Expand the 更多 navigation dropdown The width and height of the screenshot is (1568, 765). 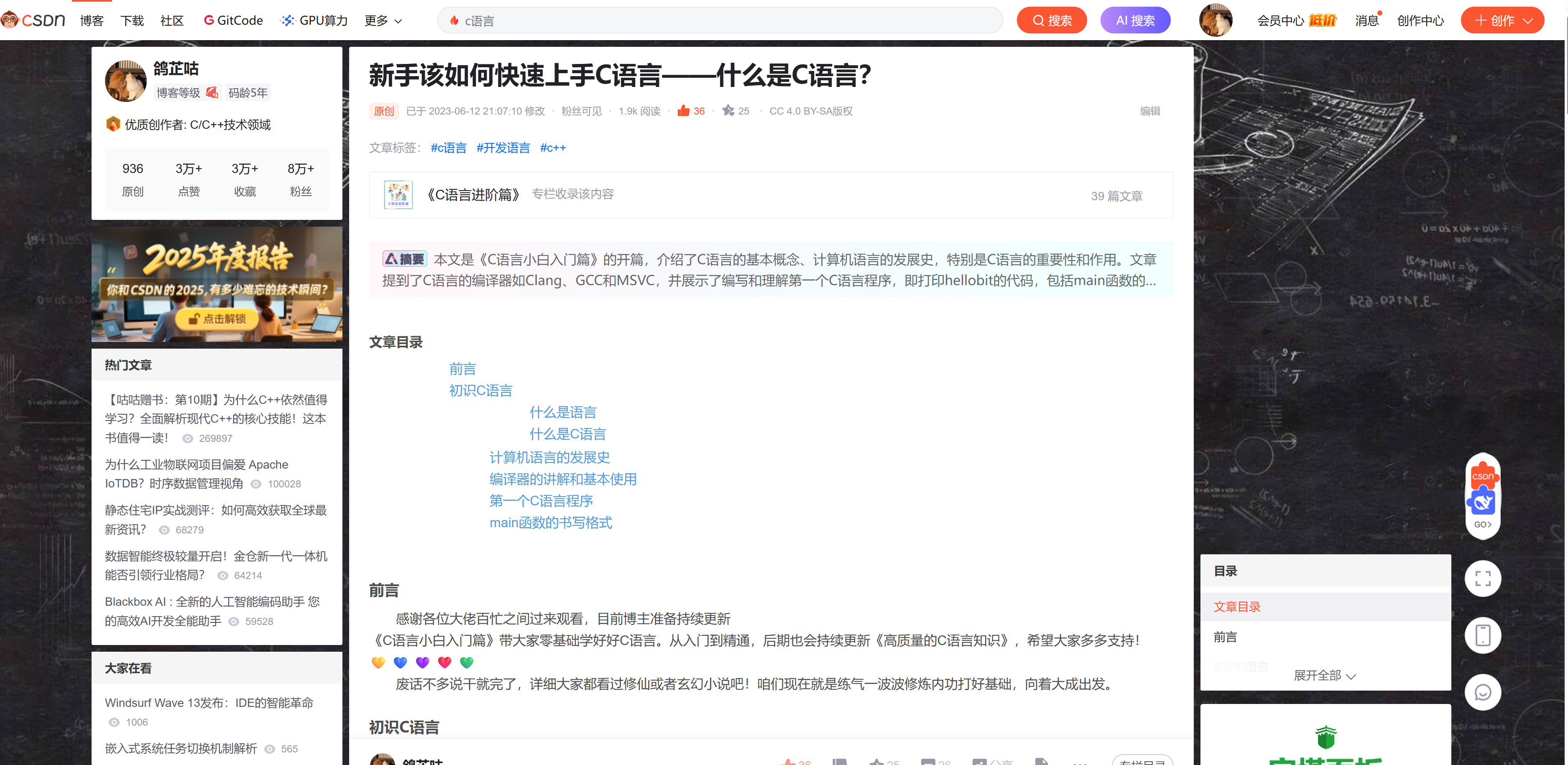(x=383, y=20)
